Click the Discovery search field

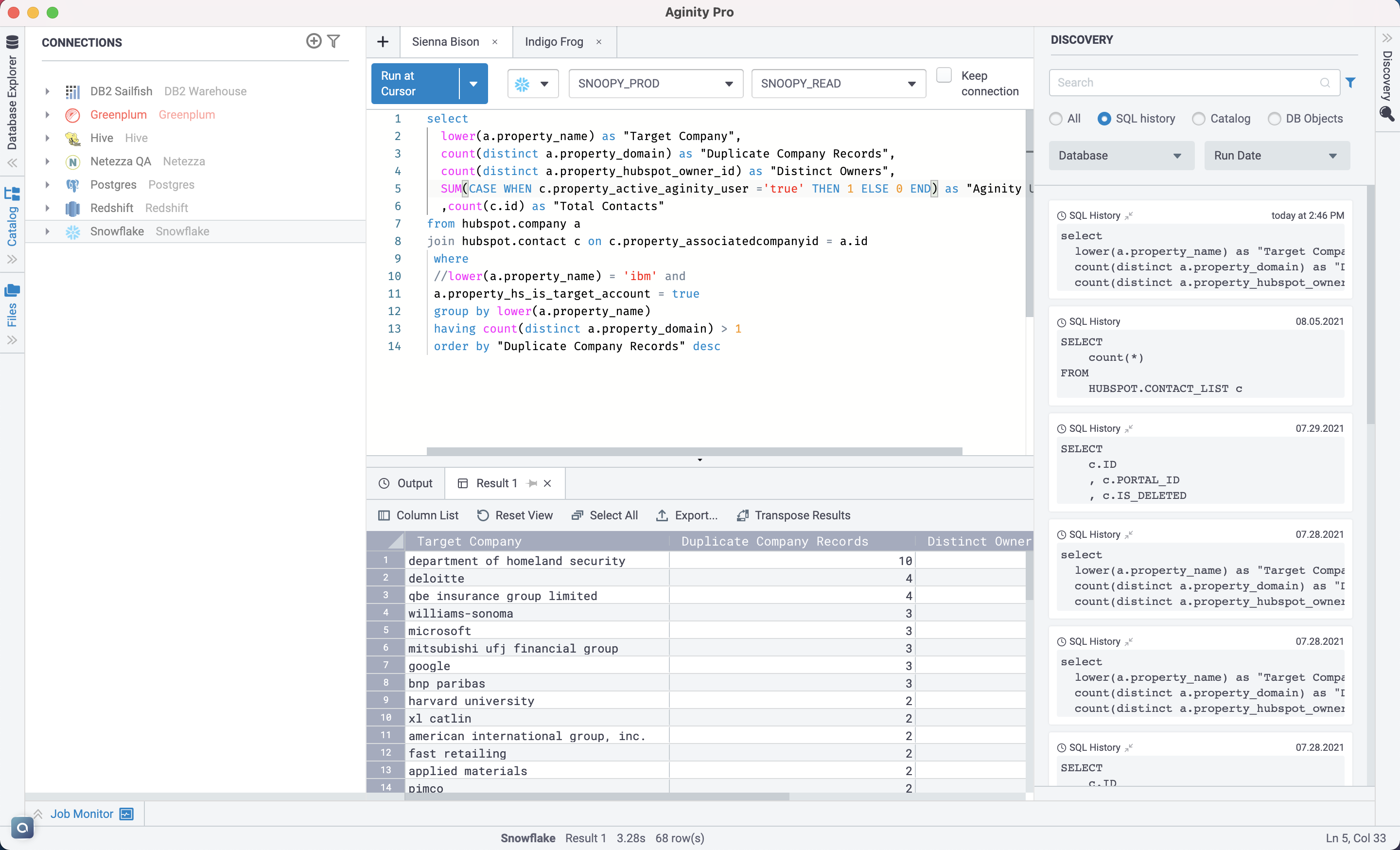point(1186,83)
